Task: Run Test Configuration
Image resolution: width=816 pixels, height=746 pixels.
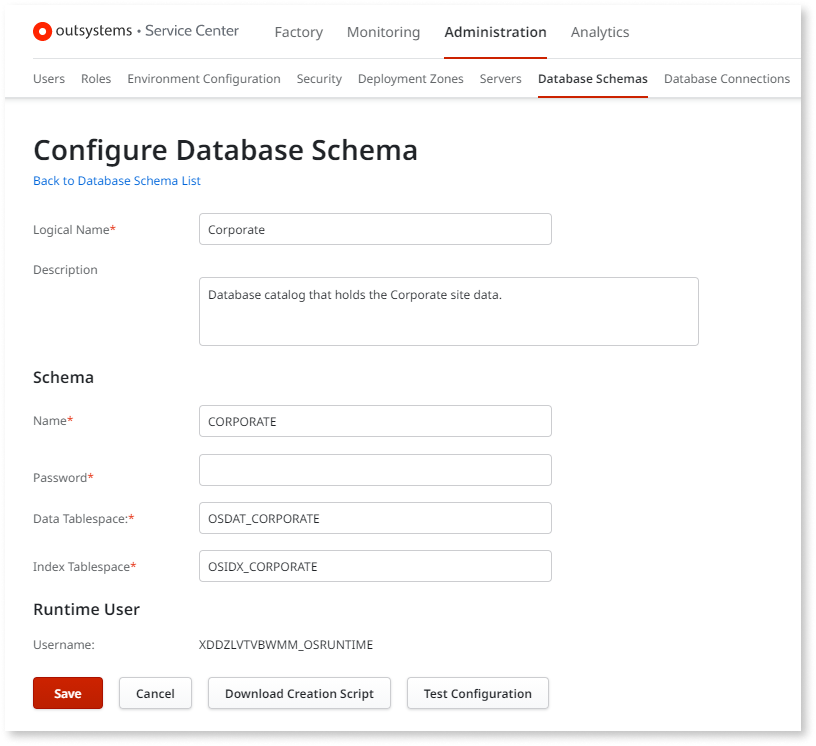Action: pos(477,693)
